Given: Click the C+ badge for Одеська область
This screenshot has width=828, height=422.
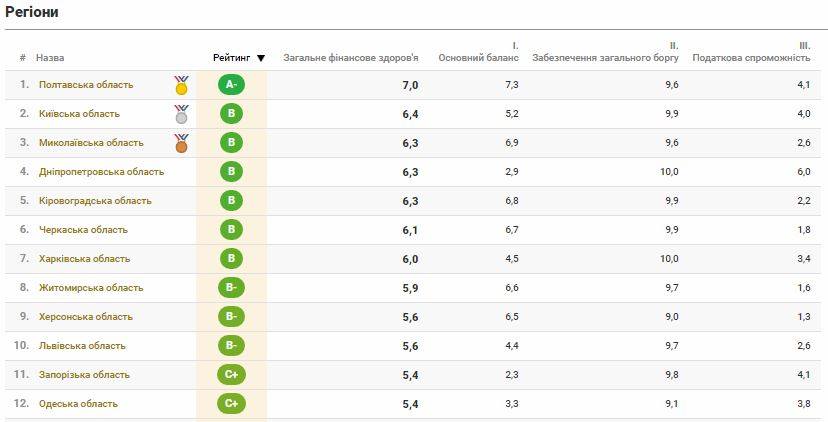Looking at the screenshot, I should (x=231, y=404).
